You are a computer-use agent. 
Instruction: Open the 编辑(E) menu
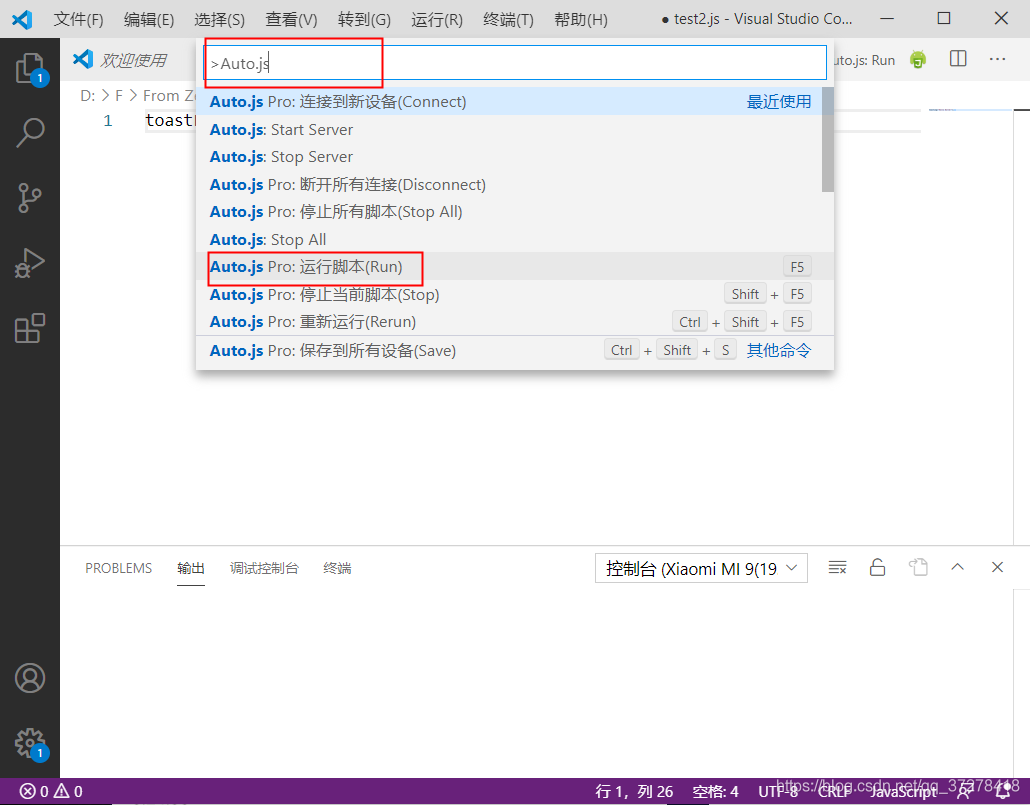(148, 20)
